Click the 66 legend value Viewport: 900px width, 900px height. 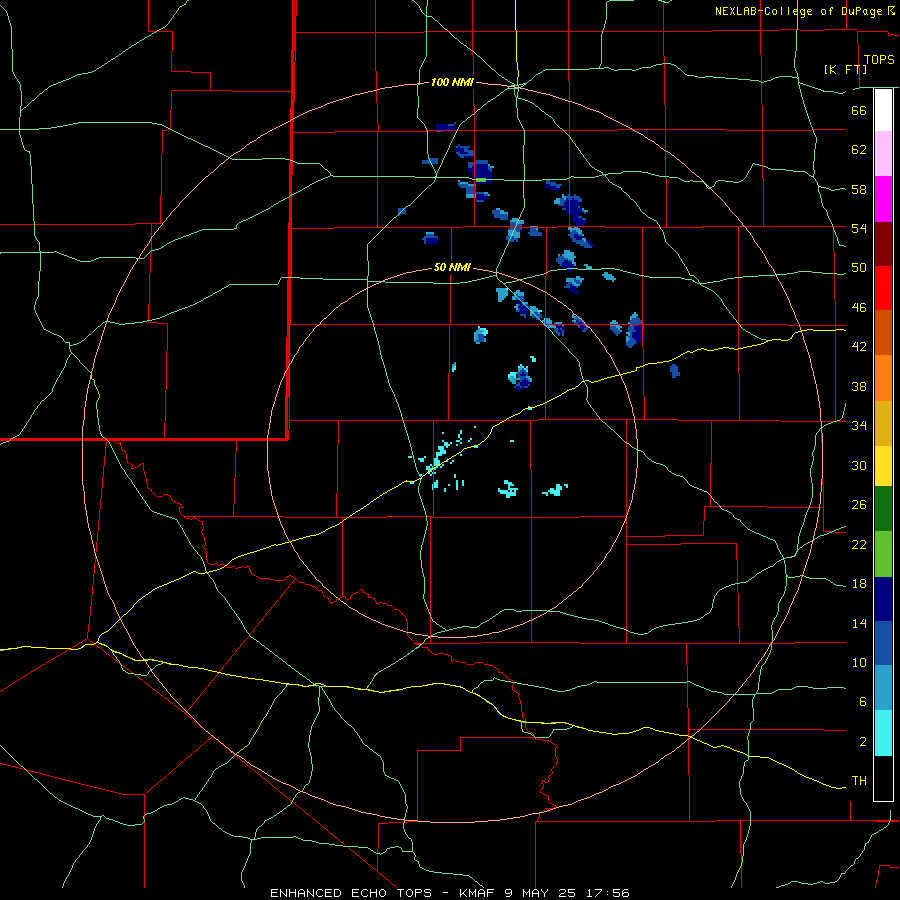point(859,110)
